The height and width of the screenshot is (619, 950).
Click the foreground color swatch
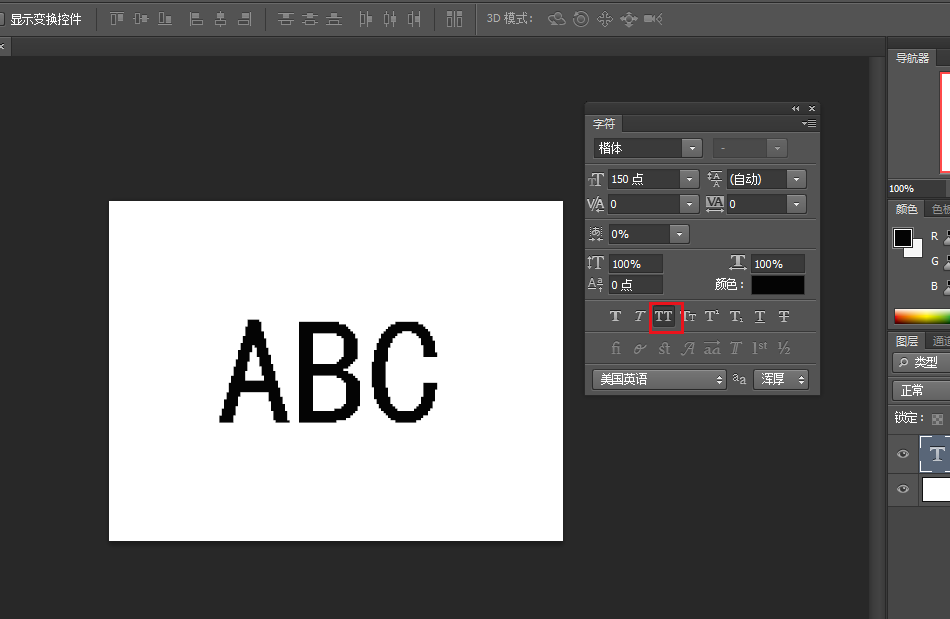[902, 237]
